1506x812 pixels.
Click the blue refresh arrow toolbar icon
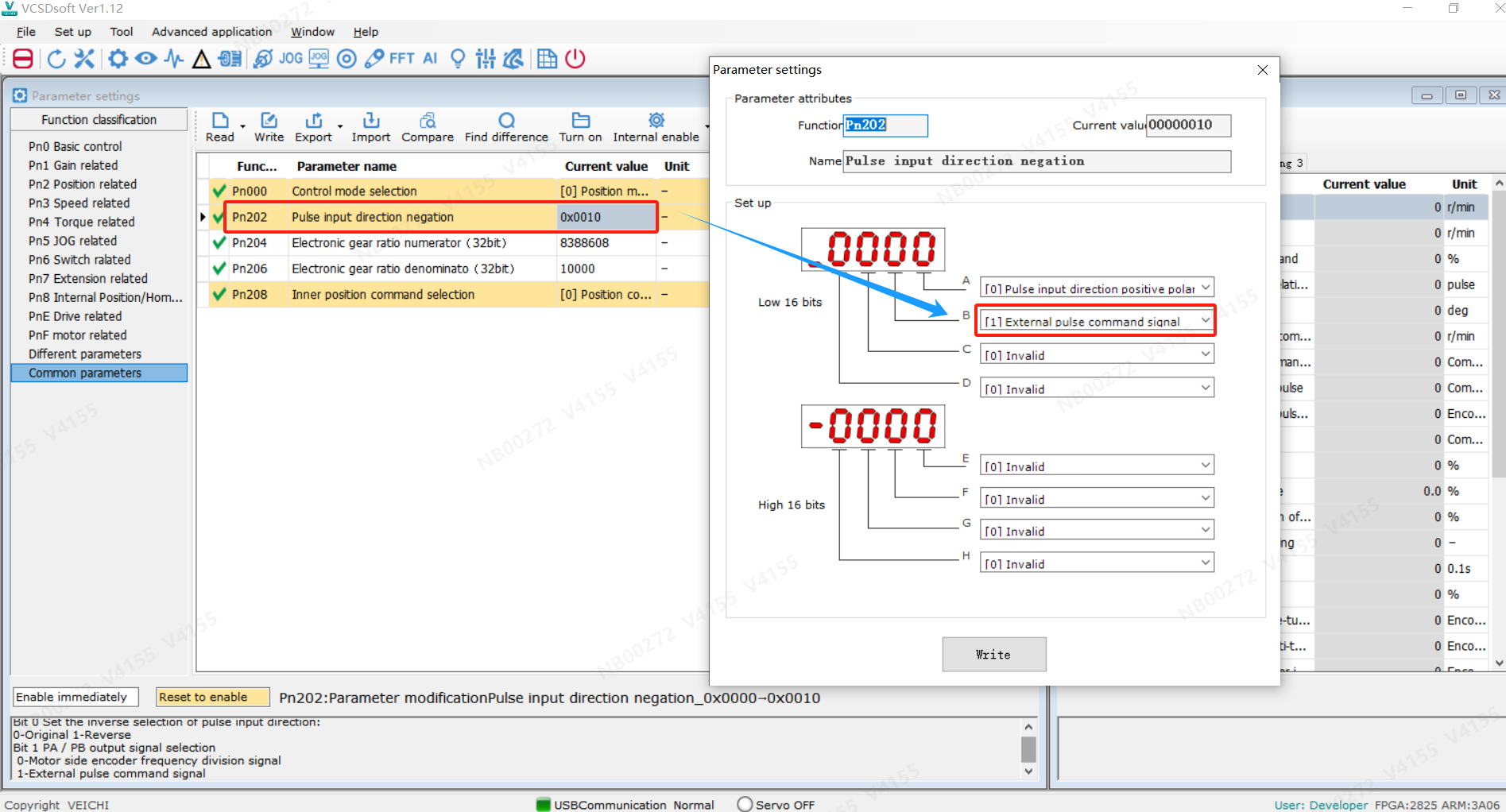pos(56,59)
